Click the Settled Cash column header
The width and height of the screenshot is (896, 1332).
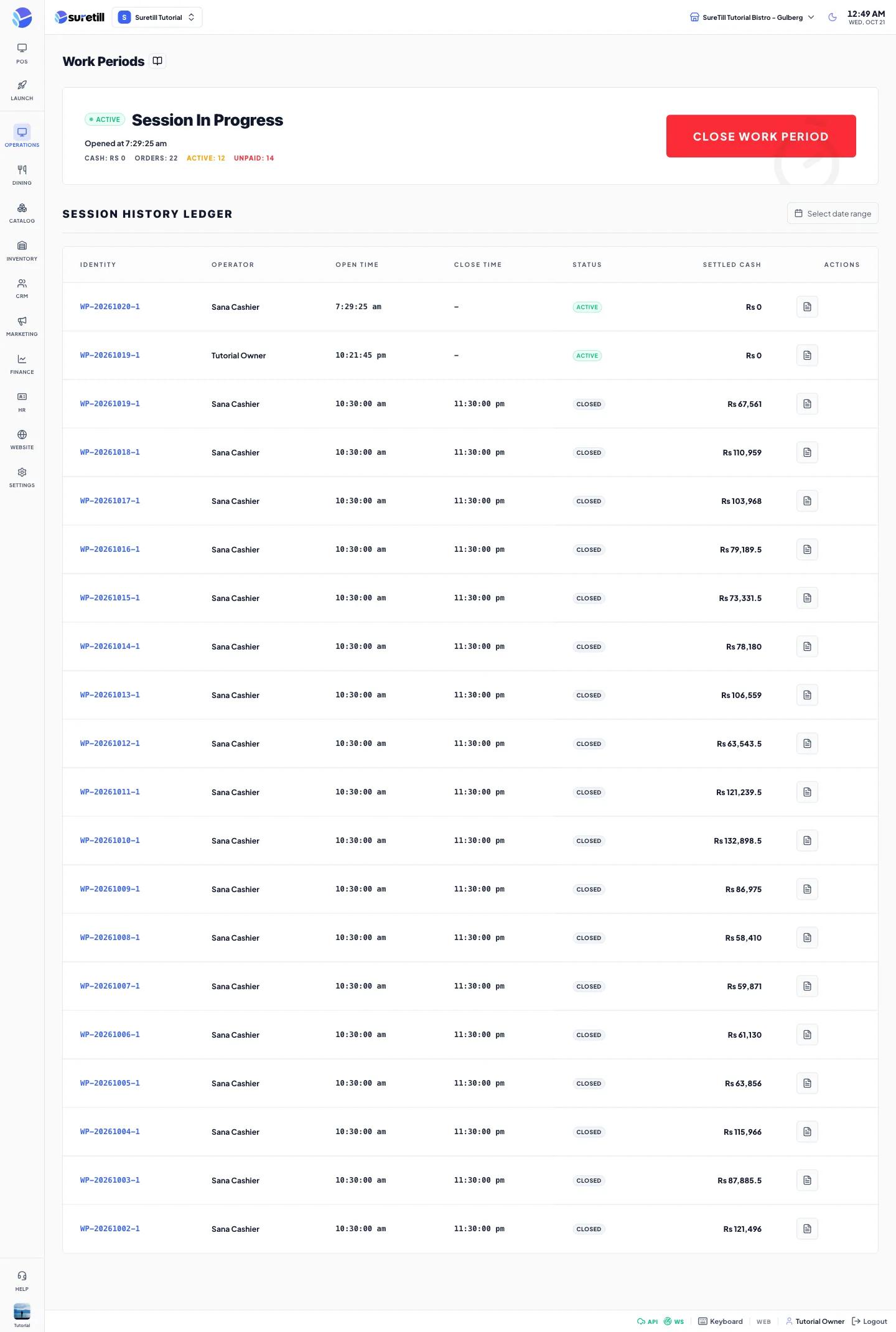(x=732, y=265)
